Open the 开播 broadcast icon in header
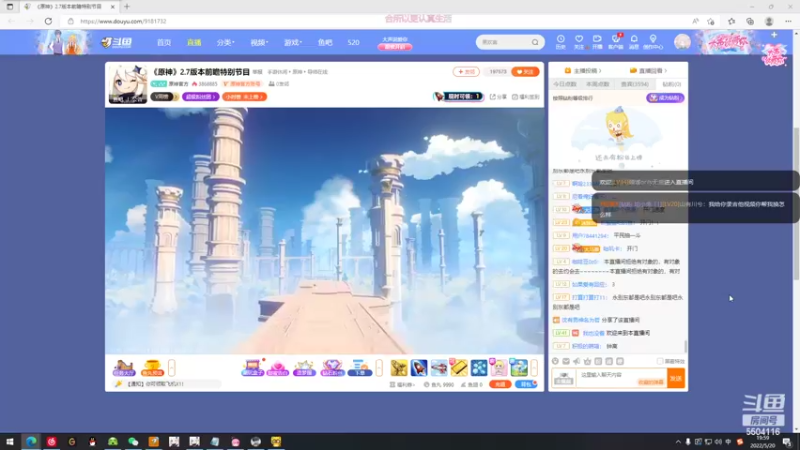Screen dimensions: 800x450 [597, 42]
